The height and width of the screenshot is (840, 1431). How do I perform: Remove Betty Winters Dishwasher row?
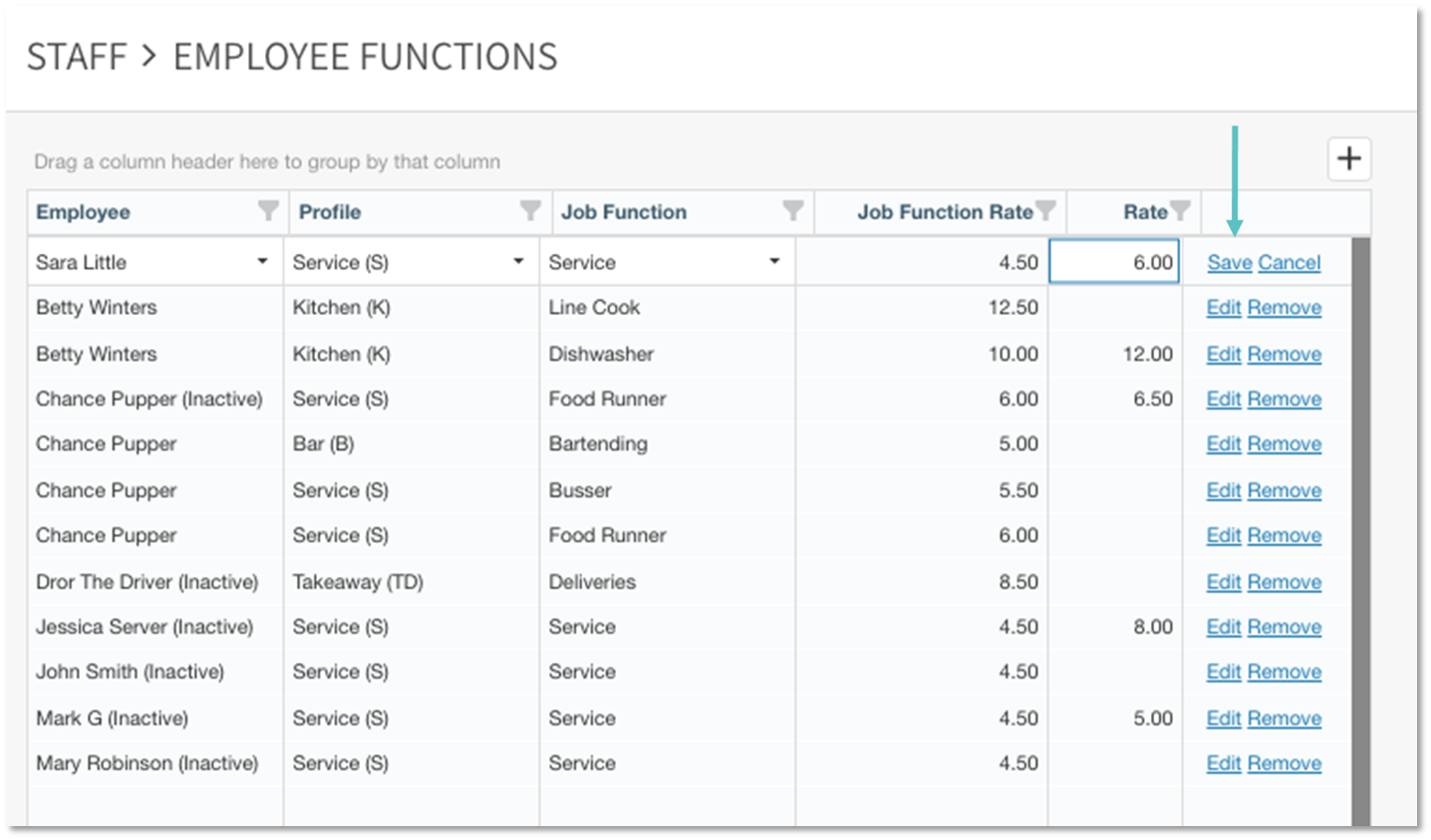tap(1285, 355)
